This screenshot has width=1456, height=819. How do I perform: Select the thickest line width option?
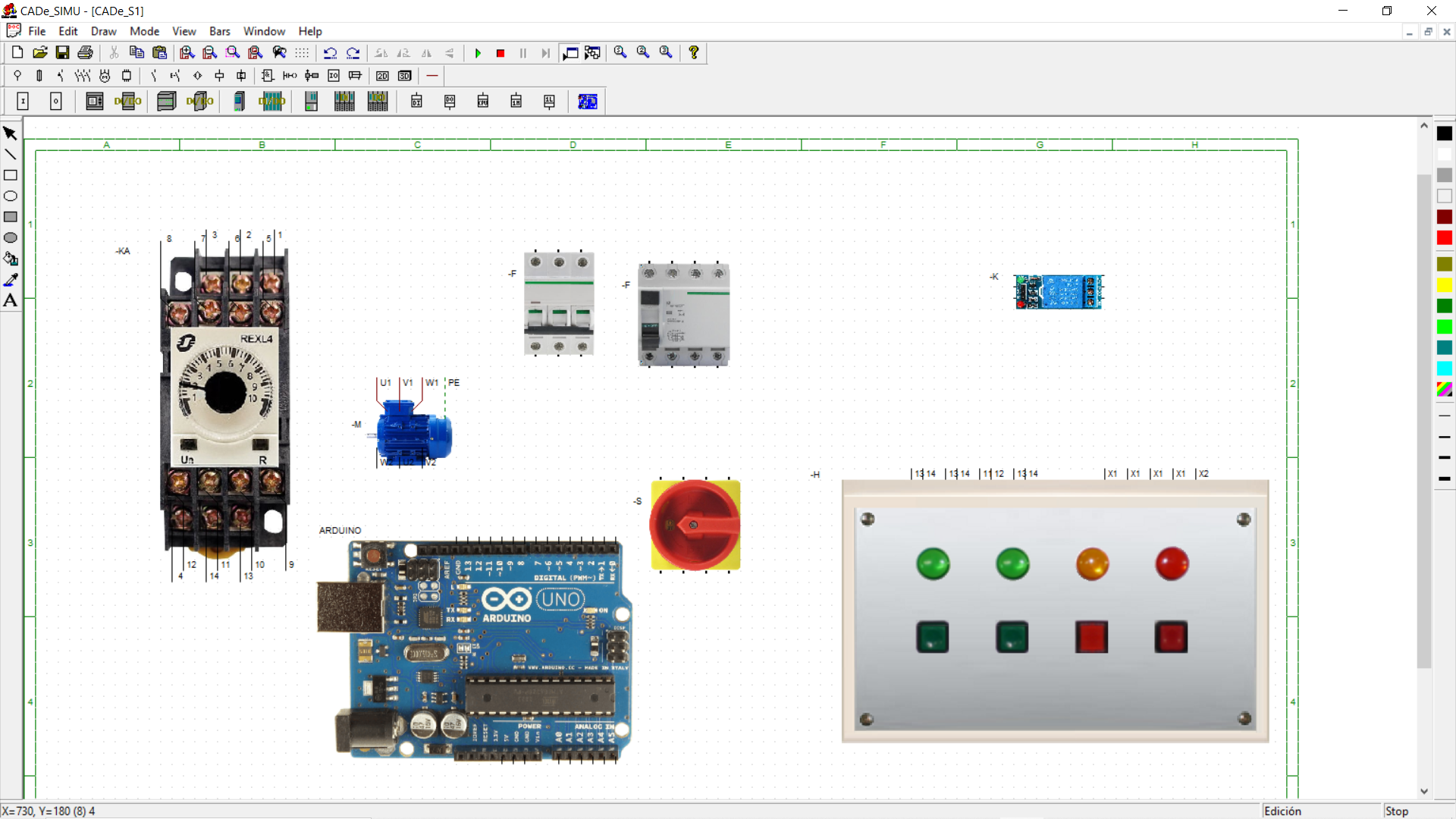tap(1445, 479)
